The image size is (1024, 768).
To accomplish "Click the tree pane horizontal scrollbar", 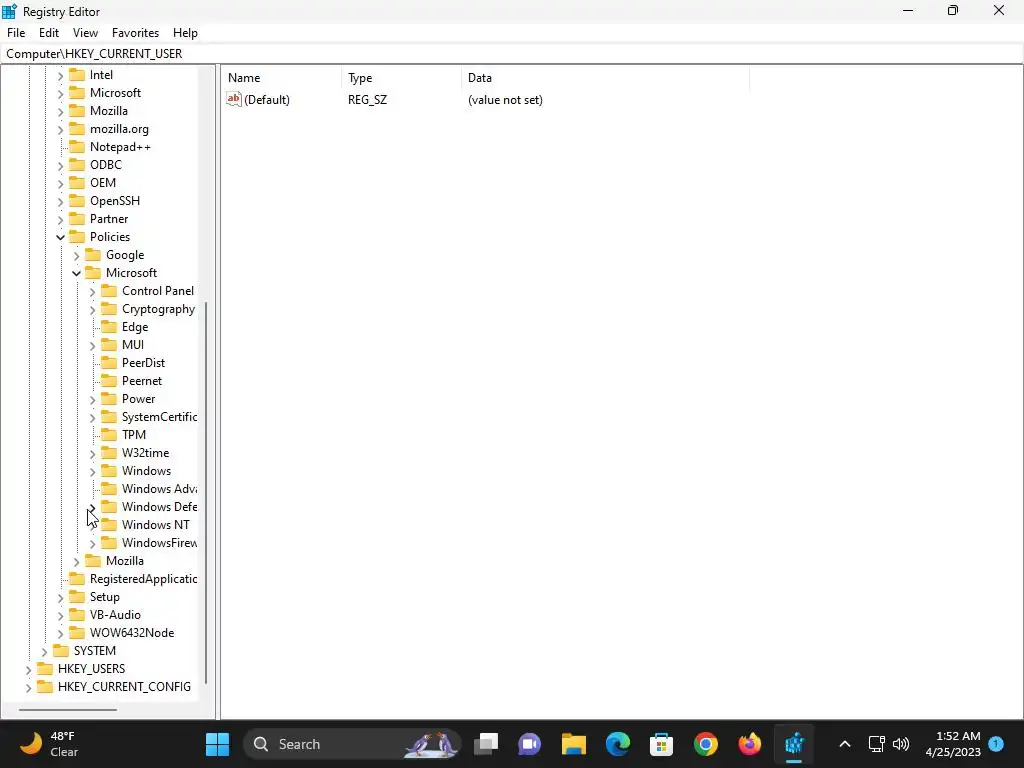I will point(68,709).
